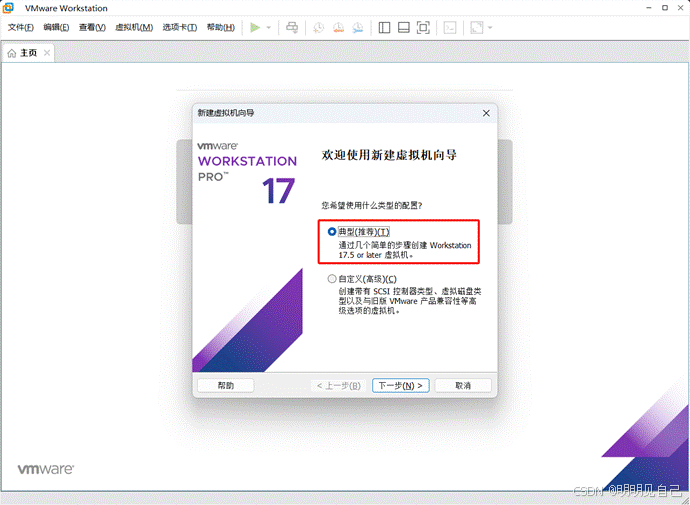Click the full screen mode icon
Screen dimensions: 690x505
423,28
